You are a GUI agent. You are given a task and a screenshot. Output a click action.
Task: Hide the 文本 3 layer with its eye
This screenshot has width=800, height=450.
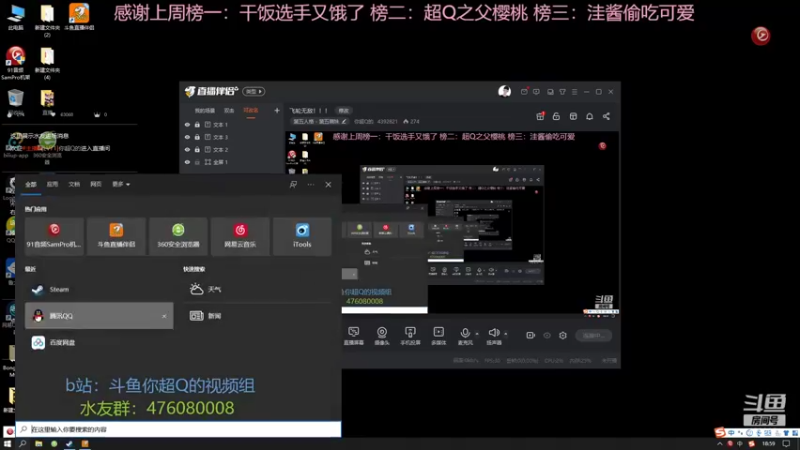[187, 137]
